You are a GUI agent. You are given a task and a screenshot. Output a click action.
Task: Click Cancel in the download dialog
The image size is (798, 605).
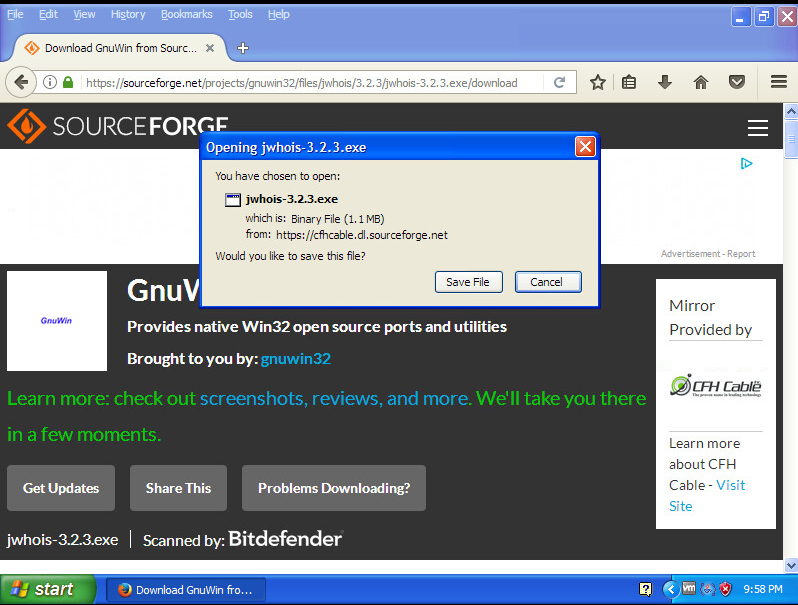click(x=548, y=282)
